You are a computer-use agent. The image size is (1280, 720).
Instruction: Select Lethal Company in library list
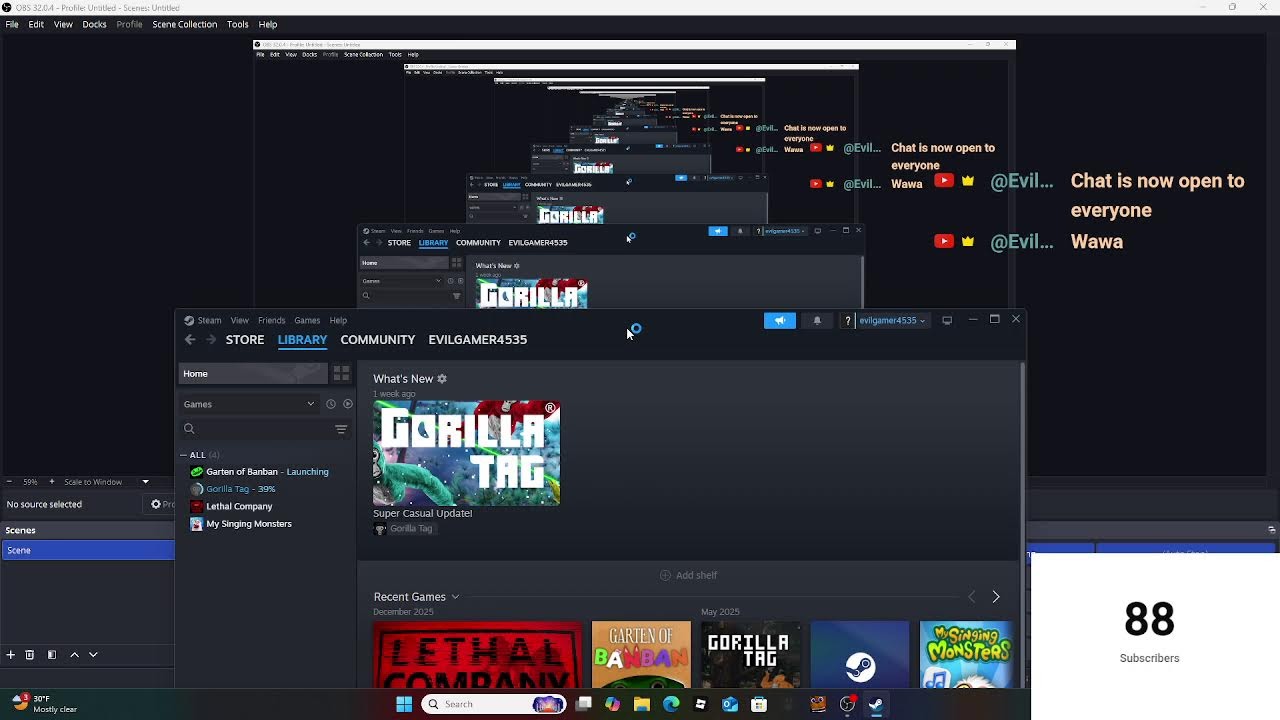[x=231, y=506]
